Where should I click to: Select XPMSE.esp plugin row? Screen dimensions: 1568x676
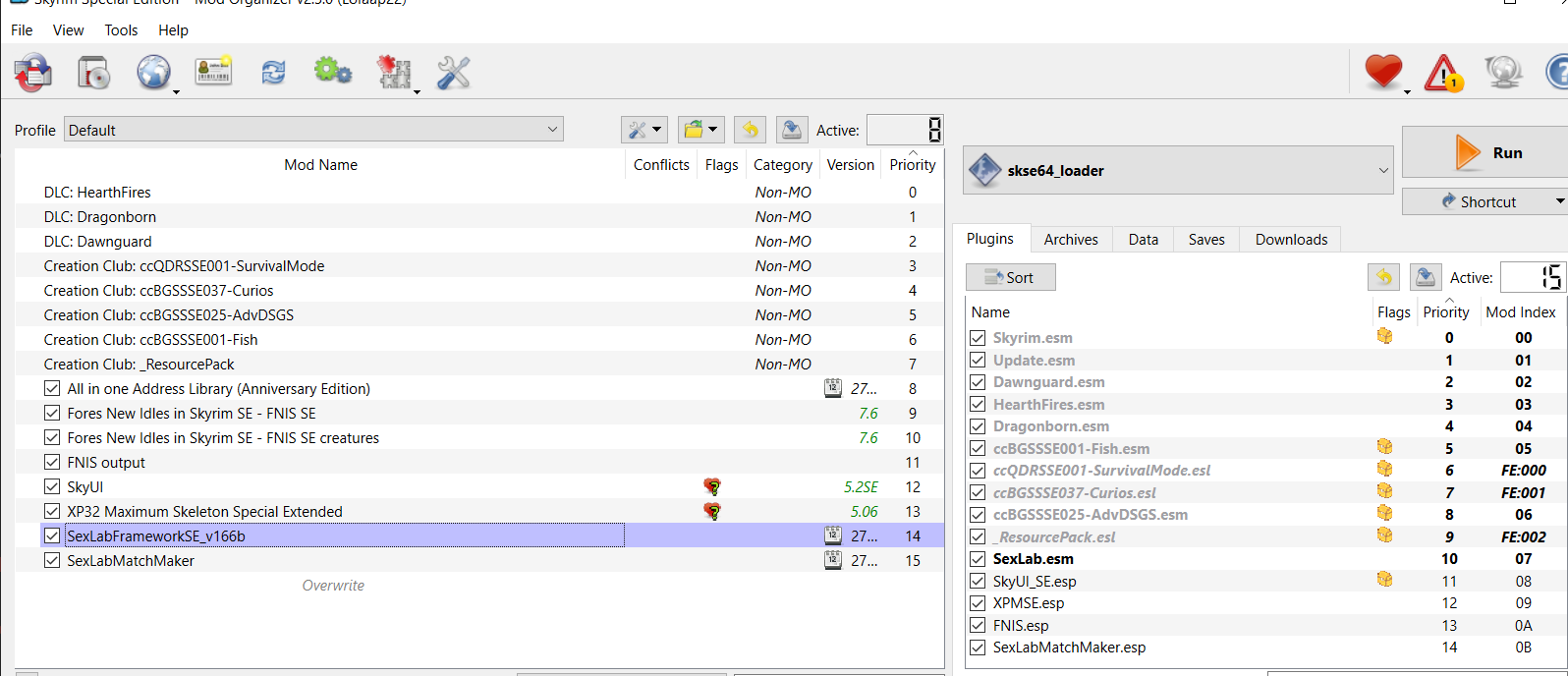pyautogui.click(x=1264, y=602)
